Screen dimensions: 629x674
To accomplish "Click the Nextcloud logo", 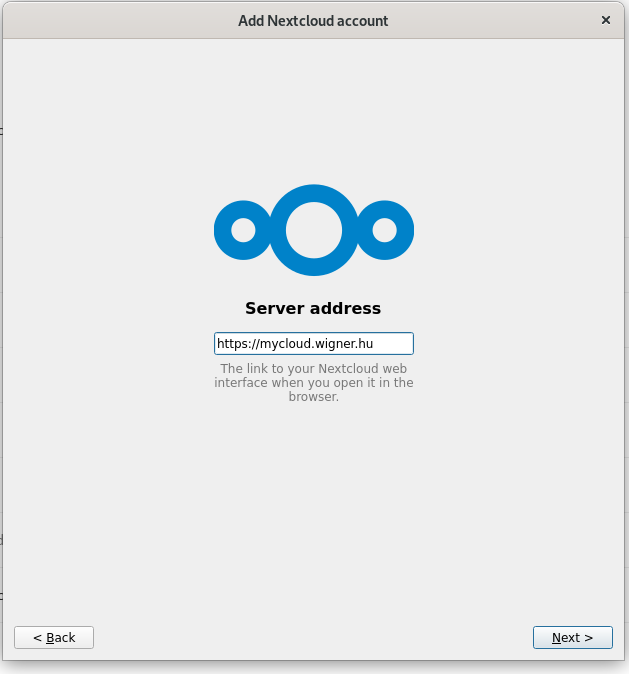I will pos(314,230).
